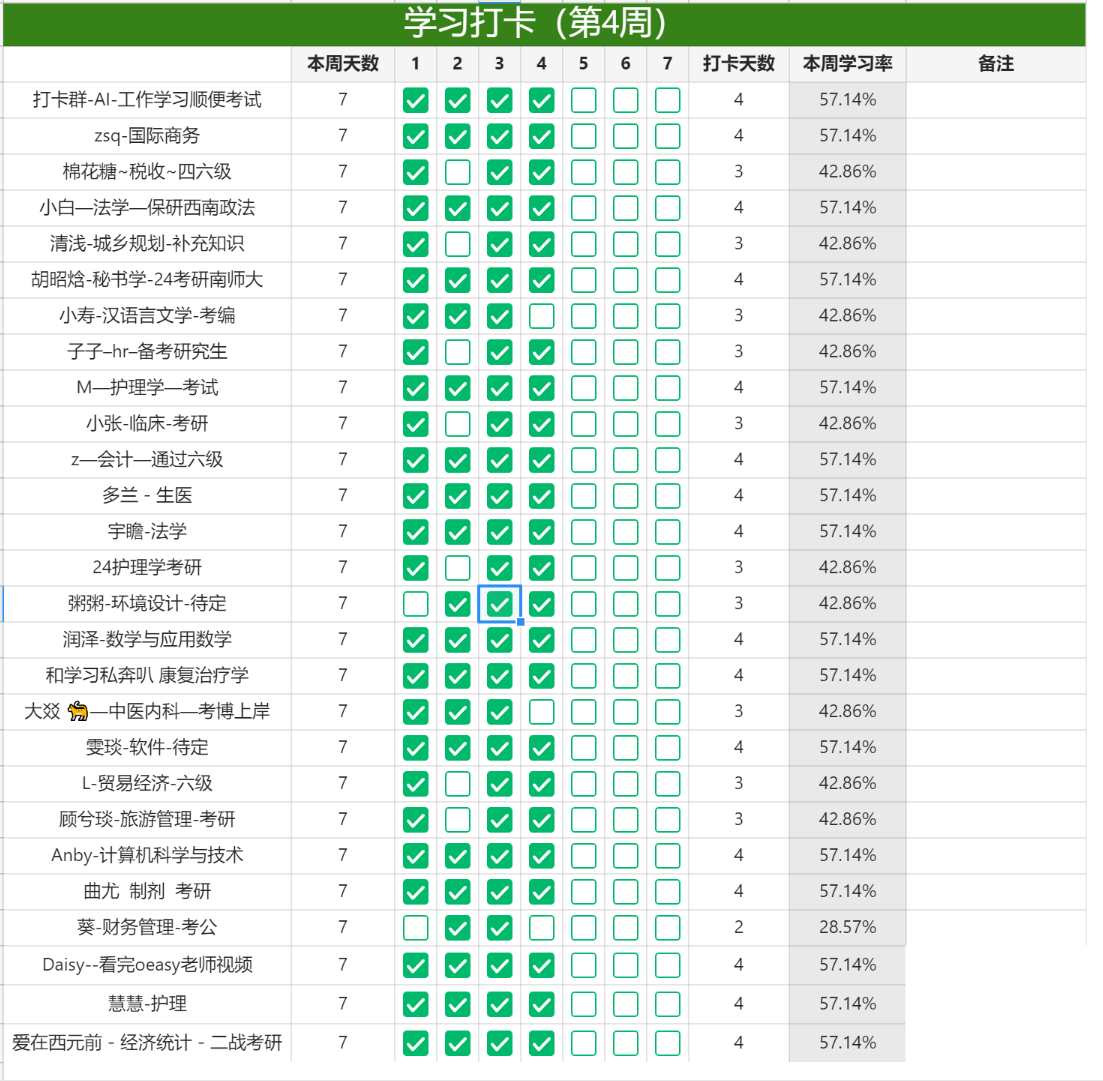
Task: Click the 28.57% rate cell
Action: 846,927
